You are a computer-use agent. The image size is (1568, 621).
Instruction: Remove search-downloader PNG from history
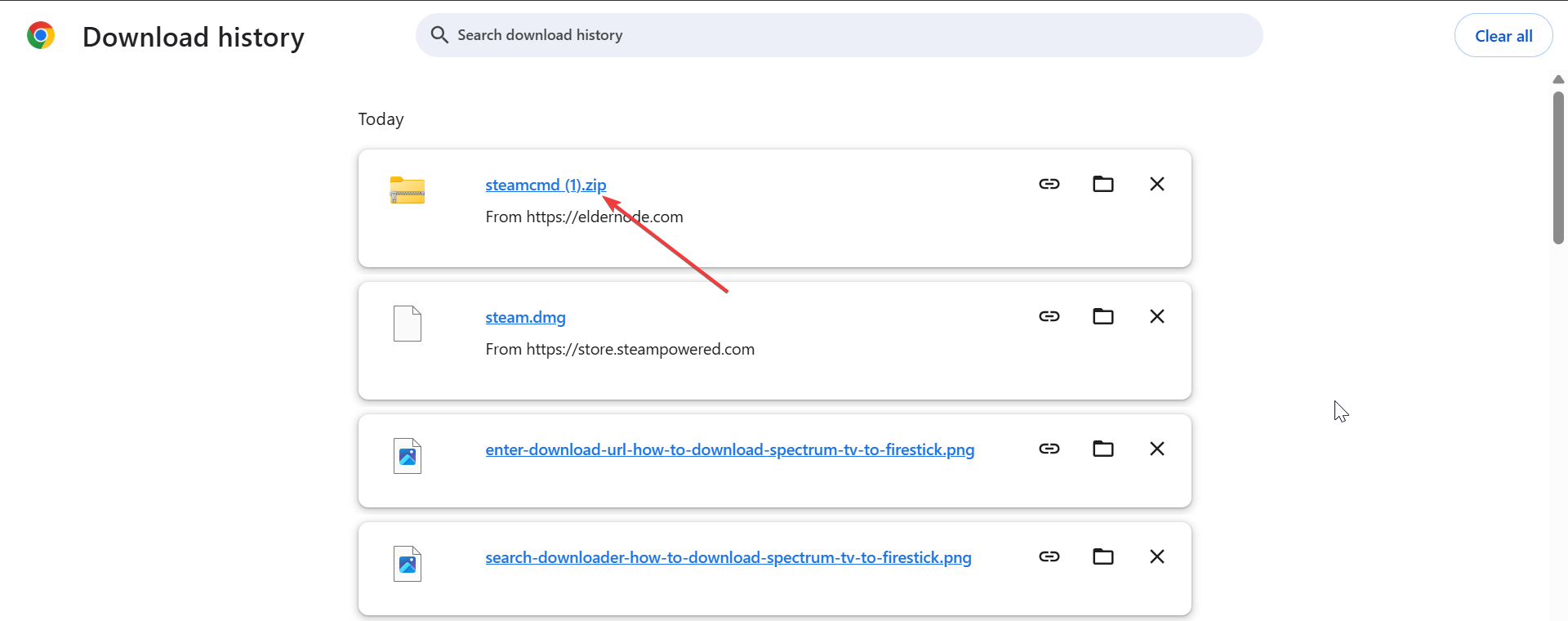click(1156, 556)
